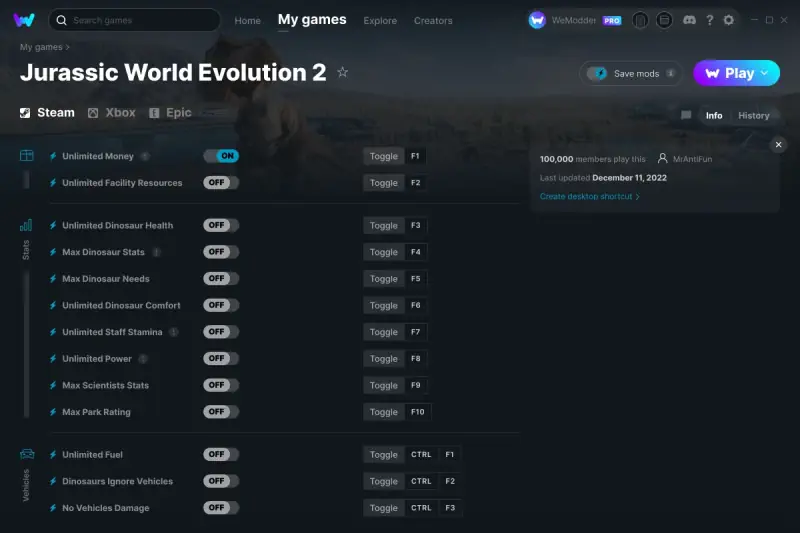The height and width of the screenshot is (533, 800).
Task: Select the Stats category bar chart icon
Action: (x=26, y=225)
